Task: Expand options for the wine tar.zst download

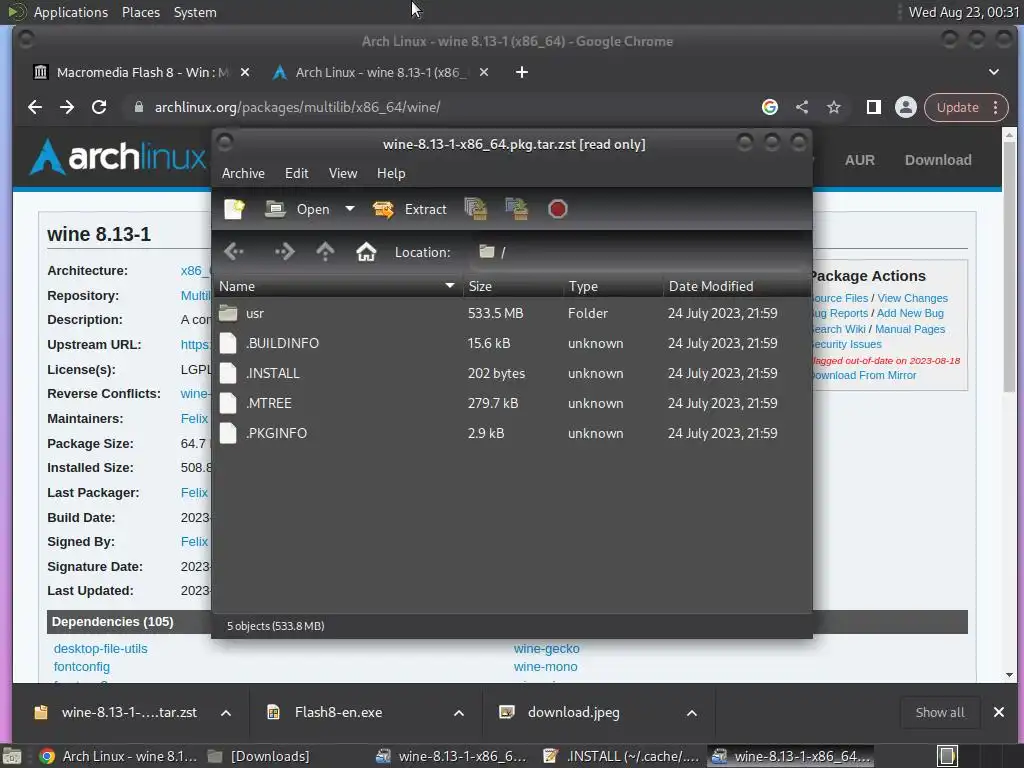Action: pyautogui.click(x=226, y=712)
